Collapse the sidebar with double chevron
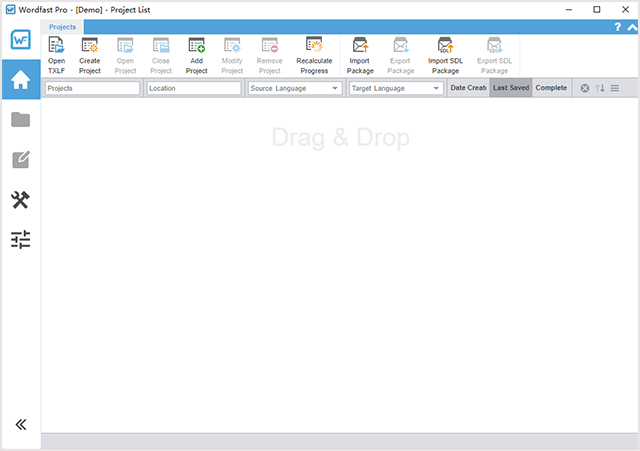 21,424
